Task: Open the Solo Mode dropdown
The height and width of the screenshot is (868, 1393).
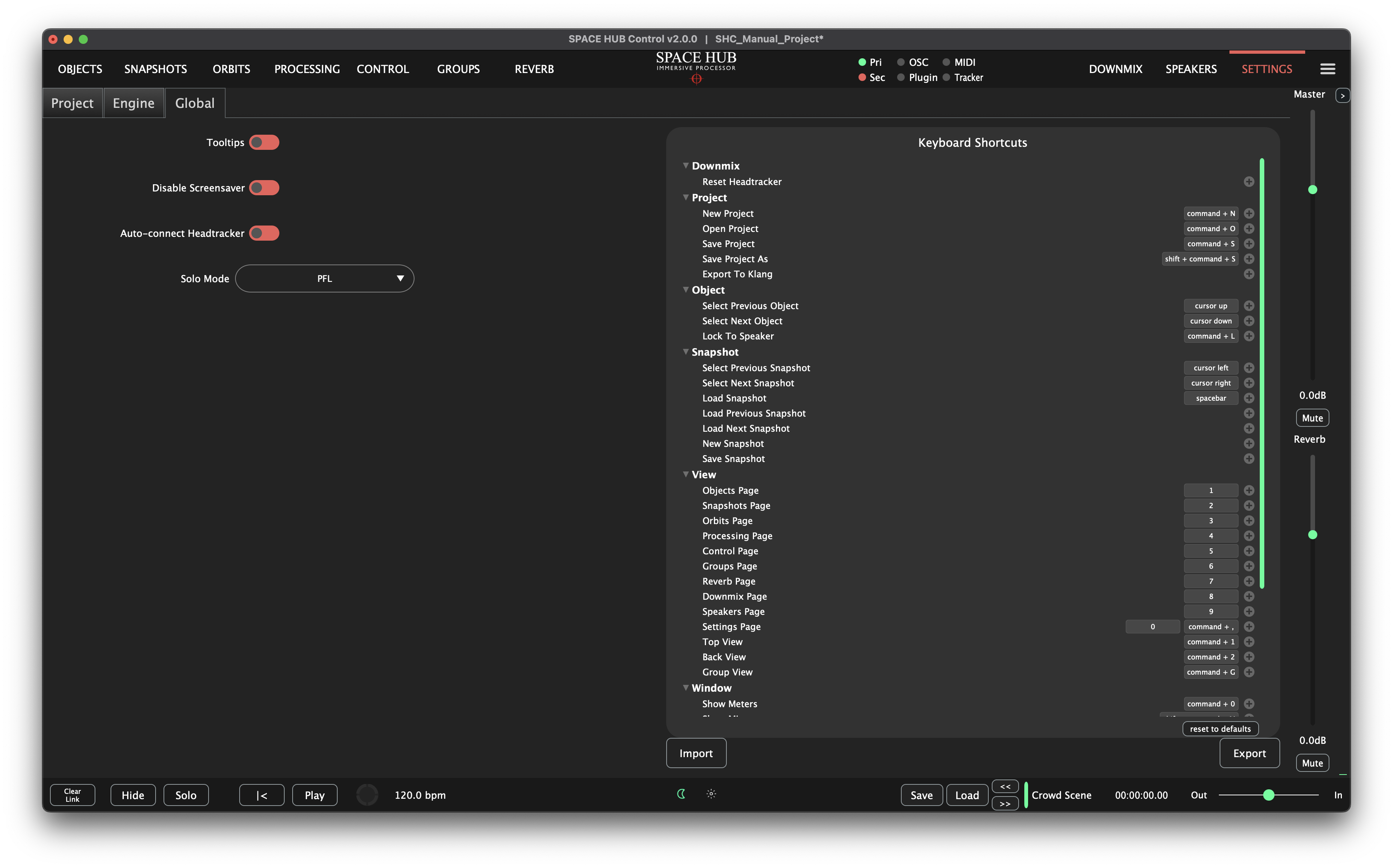Action: [x=324, y=278]
